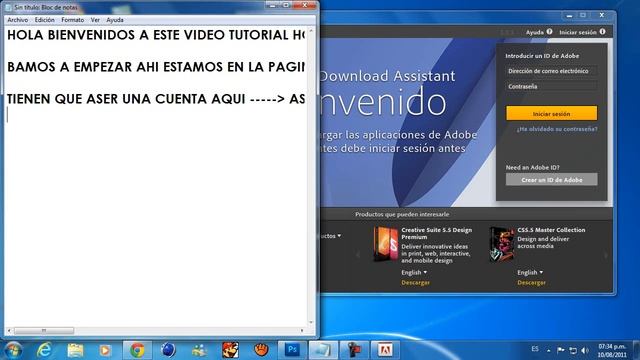Focus the Dirección de correo electrónico field

click(x=551, y=71)
